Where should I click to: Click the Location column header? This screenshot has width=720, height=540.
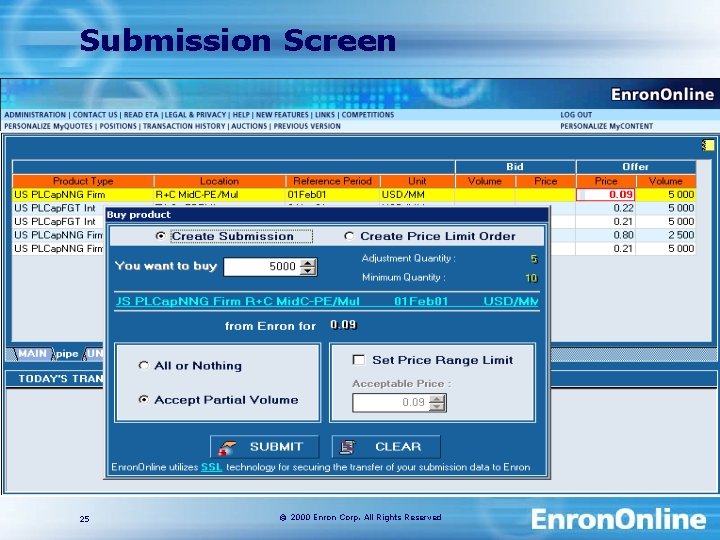(219, 181)
